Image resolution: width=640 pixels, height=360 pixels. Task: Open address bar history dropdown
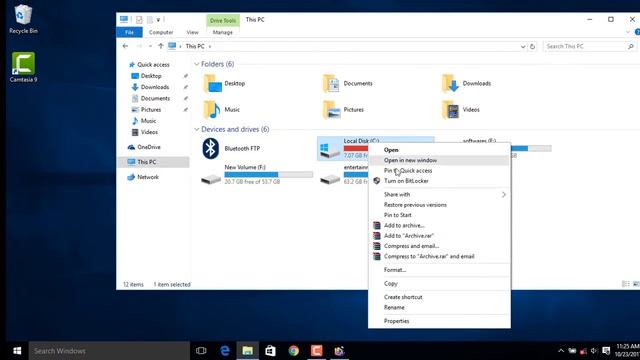coord(523,47)
